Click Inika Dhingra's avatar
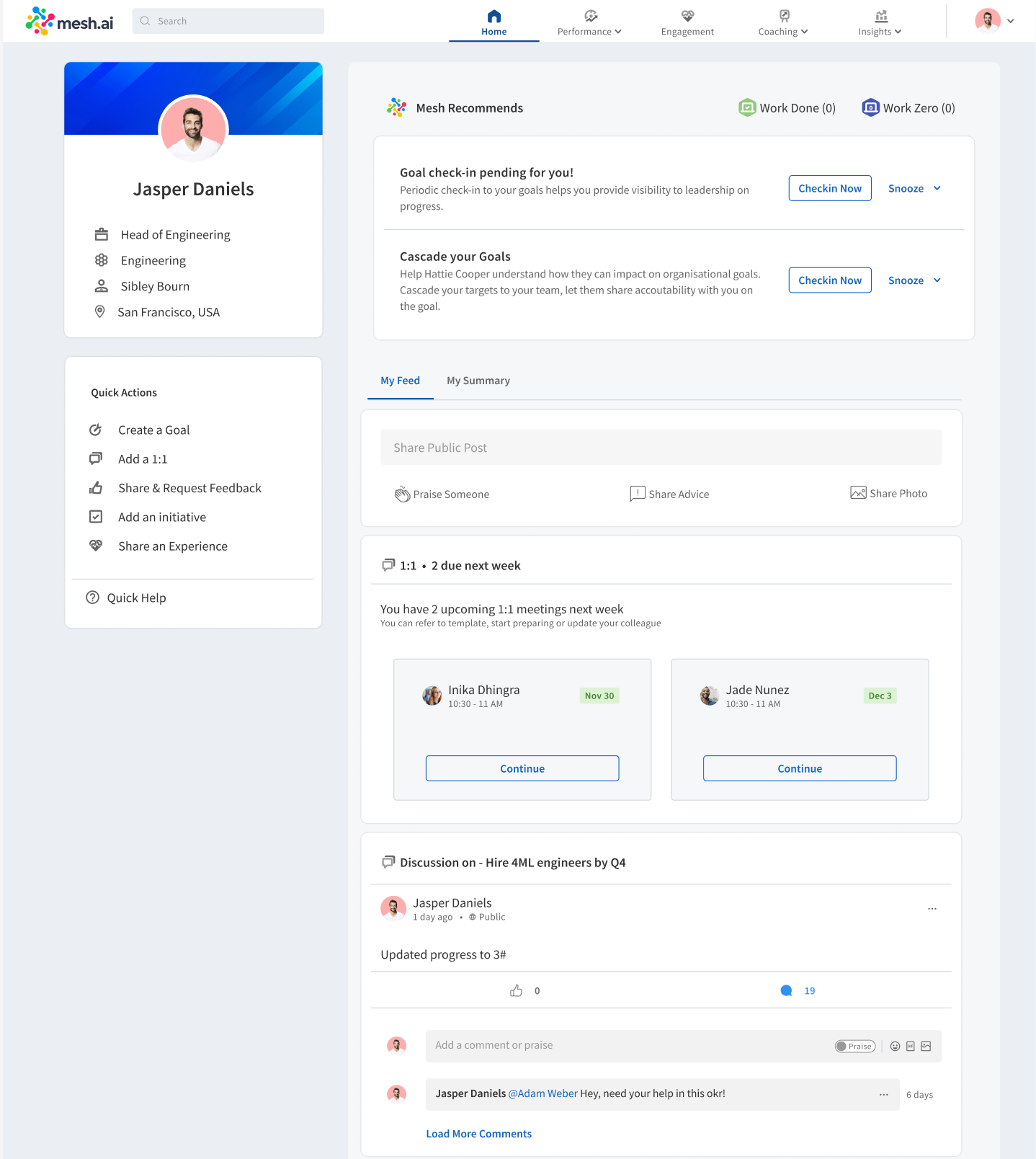 [x=432, y=696]
